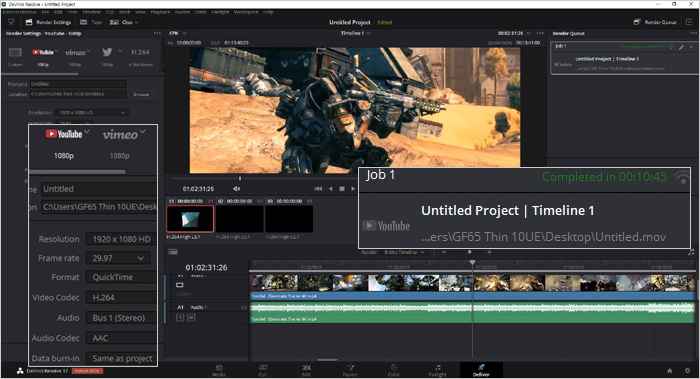
Task: Open the Render Queue toolbar button
Action: [655, 22]
